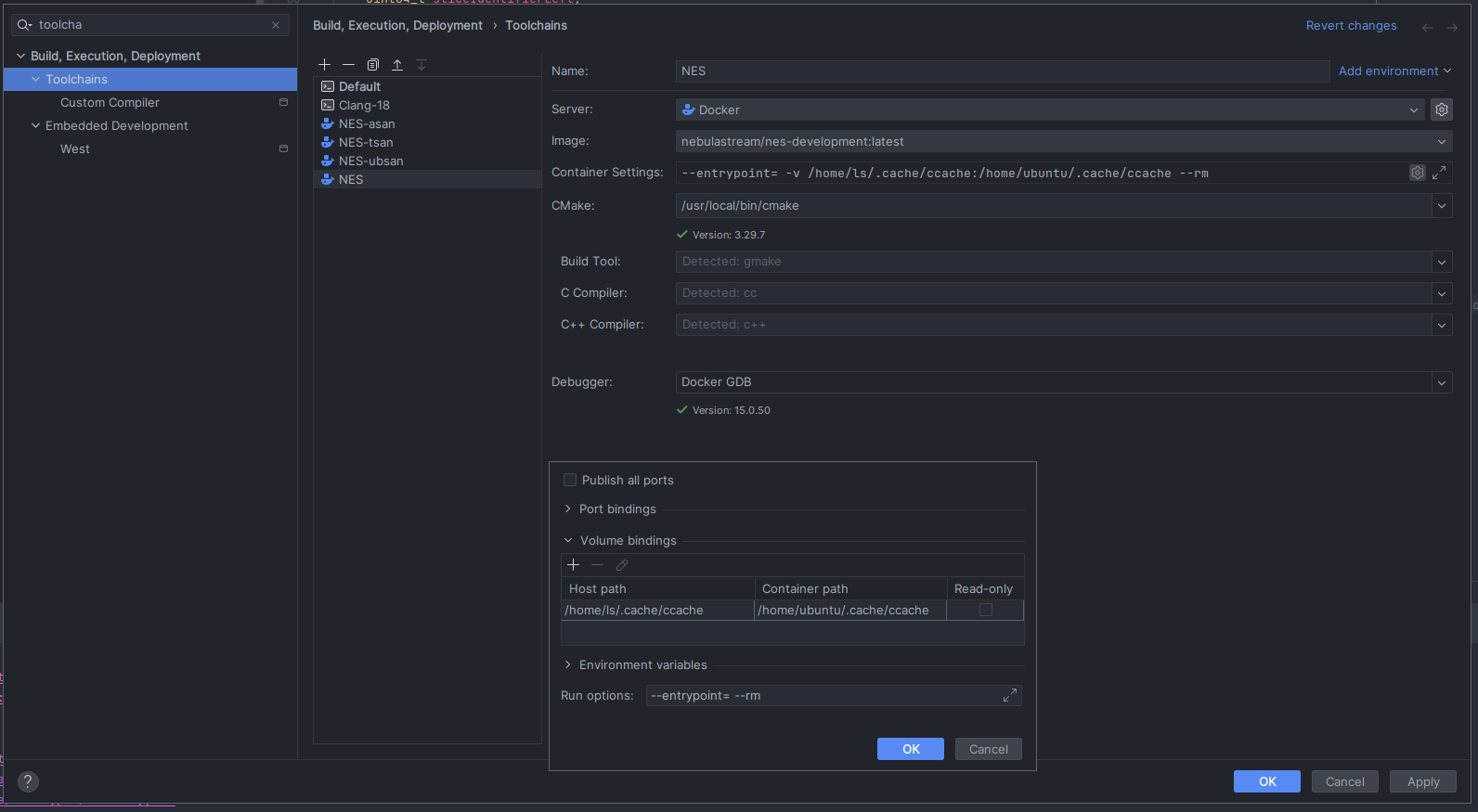Screen dimensions: 1478x812
Task: Select Toolchains in settings tree
Action: coord(150,79)
